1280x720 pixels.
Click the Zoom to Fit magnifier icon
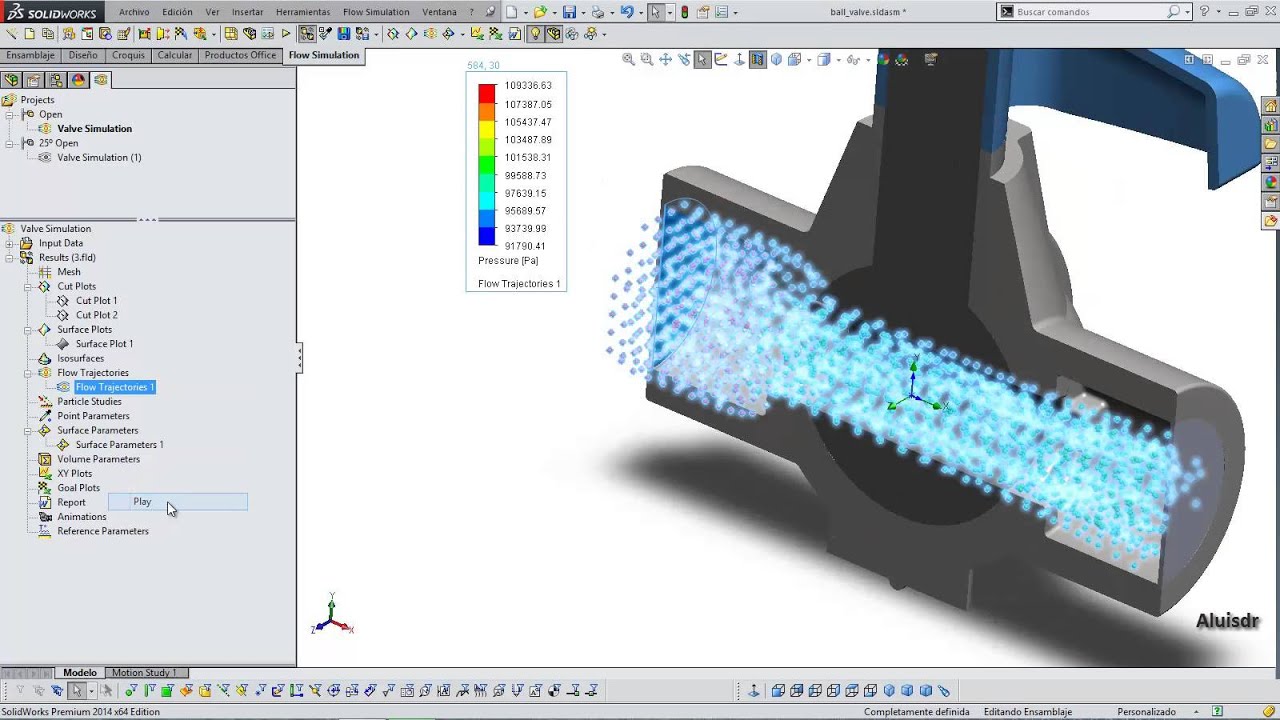(x=628, y=60)
